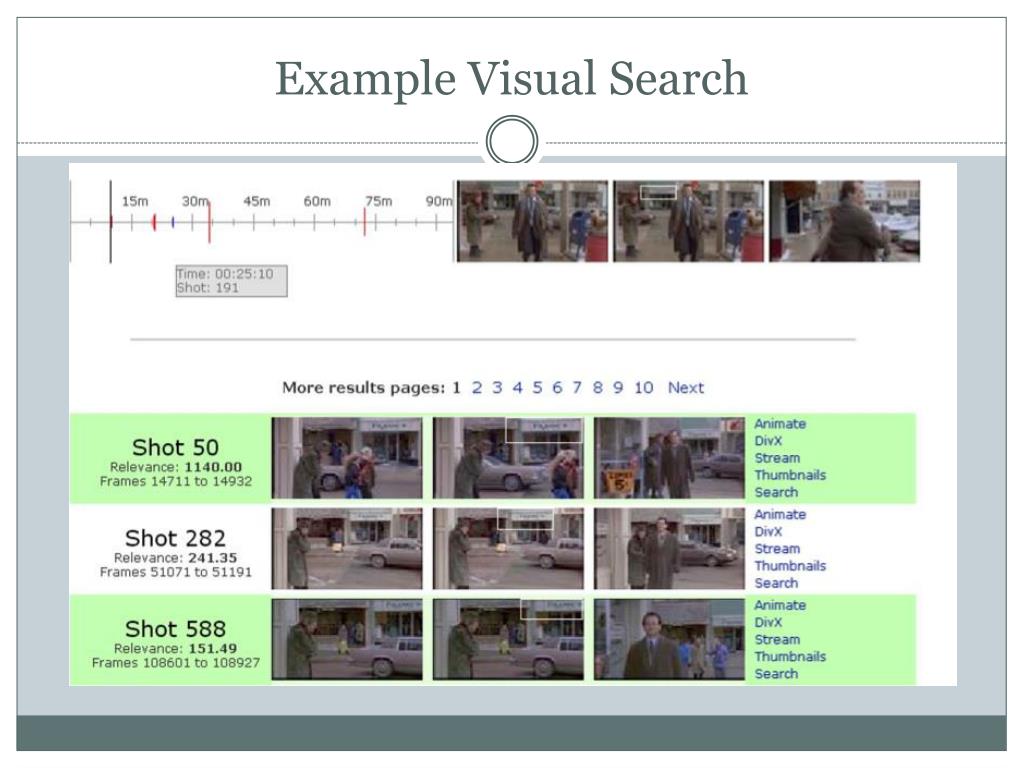Image resolution: width=1024 pixels, height=768 pixels.
Task: Click black playhead line on timeline
Action: [x=110, y=222]
